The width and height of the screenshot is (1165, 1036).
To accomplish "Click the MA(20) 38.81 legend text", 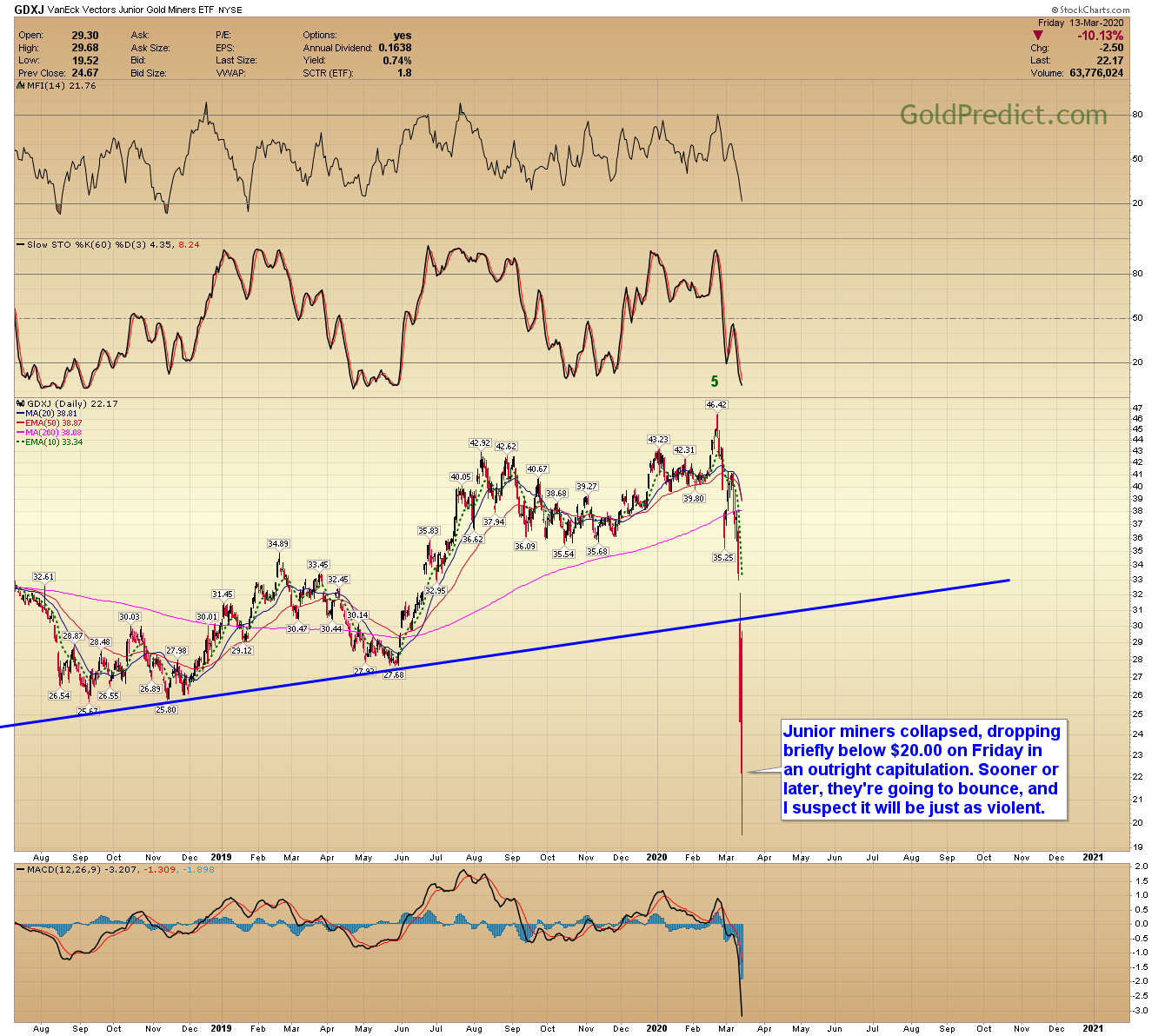I will (x=51, y=414).
